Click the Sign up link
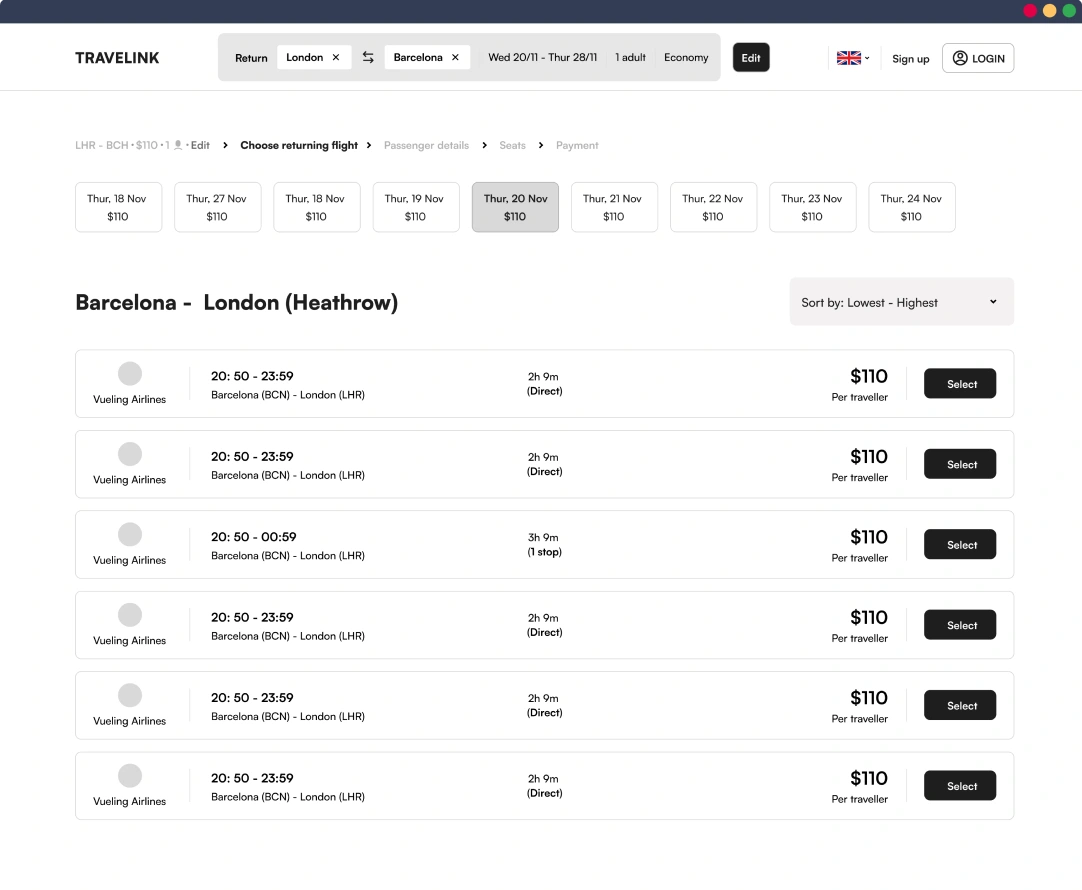 click(910, 59)
